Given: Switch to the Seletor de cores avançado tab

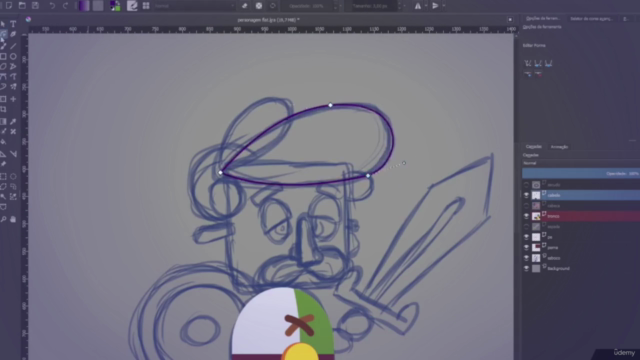Looking at the screenshot, I should point(591,18).
